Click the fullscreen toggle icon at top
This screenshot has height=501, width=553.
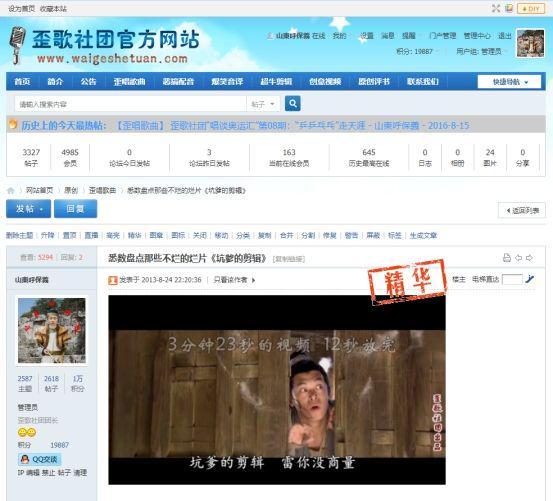(496, 8)
